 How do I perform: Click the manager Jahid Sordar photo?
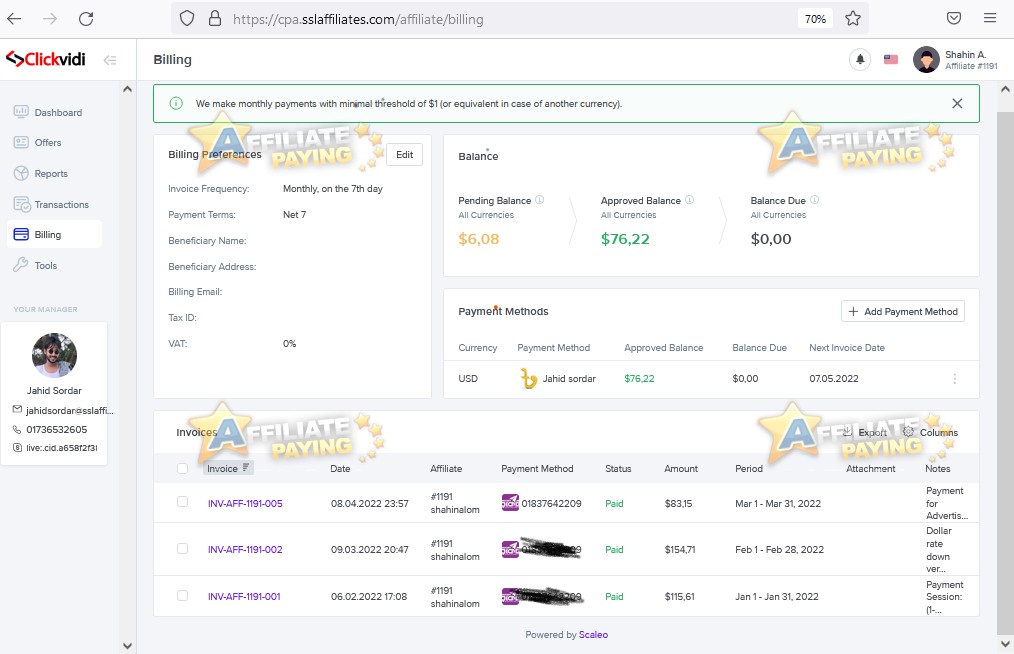point(54,355)
